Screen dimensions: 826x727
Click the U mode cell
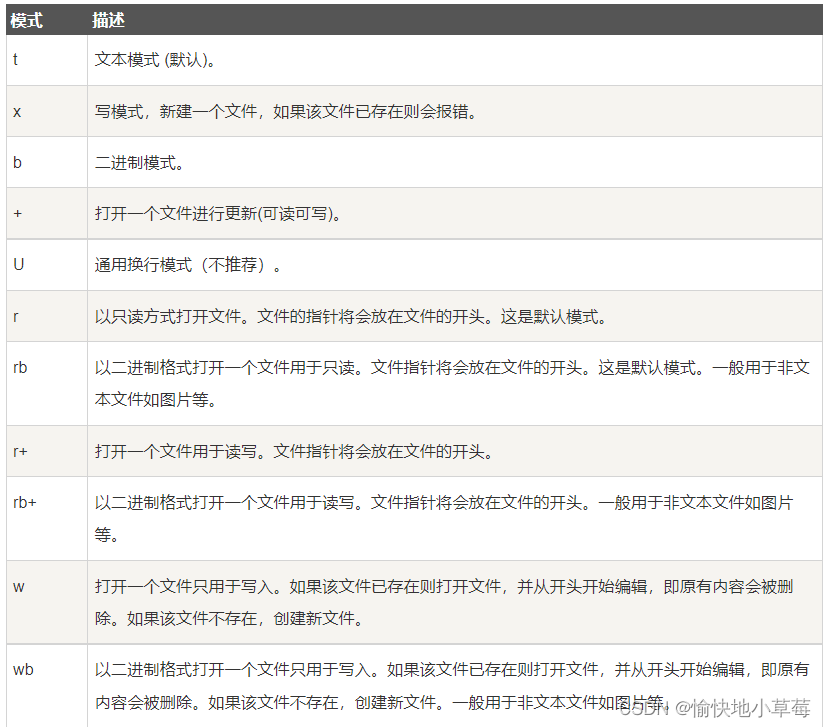pyautogui.click(x=17, y=264)
